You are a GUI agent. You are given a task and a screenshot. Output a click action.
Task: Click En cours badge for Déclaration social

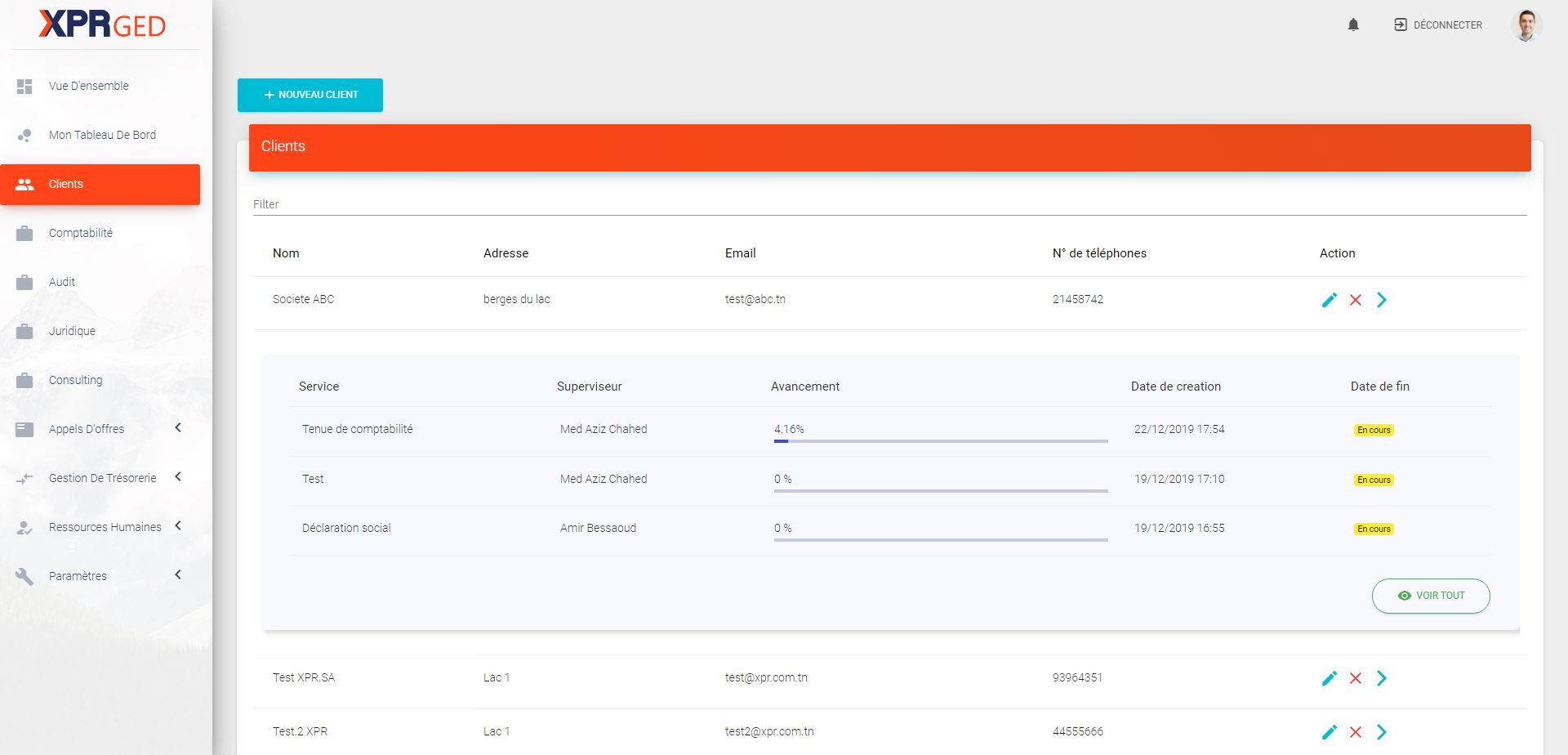[1374, 529]
